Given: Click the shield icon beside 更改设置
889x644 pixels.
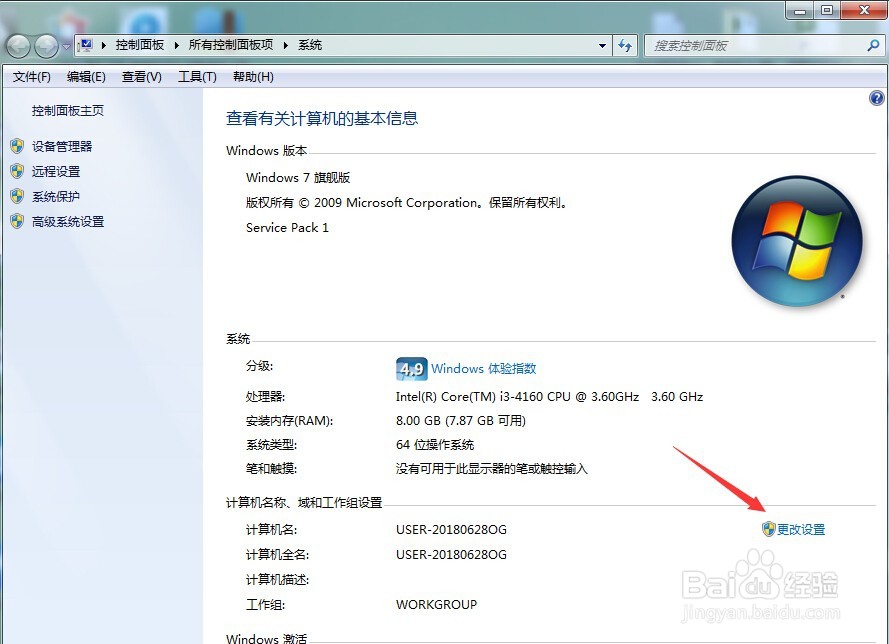Looking at the screenshot, I should [x=768, y=529].
